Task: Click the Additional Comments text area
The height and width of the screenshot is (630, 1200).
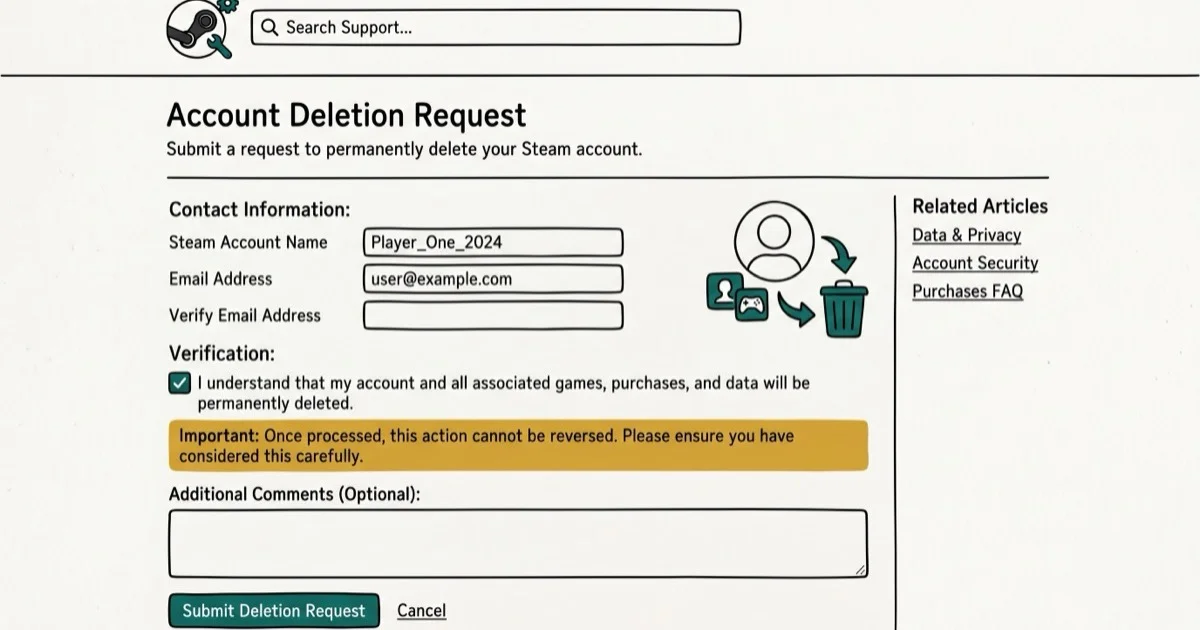Action: [x=518, y=544]
